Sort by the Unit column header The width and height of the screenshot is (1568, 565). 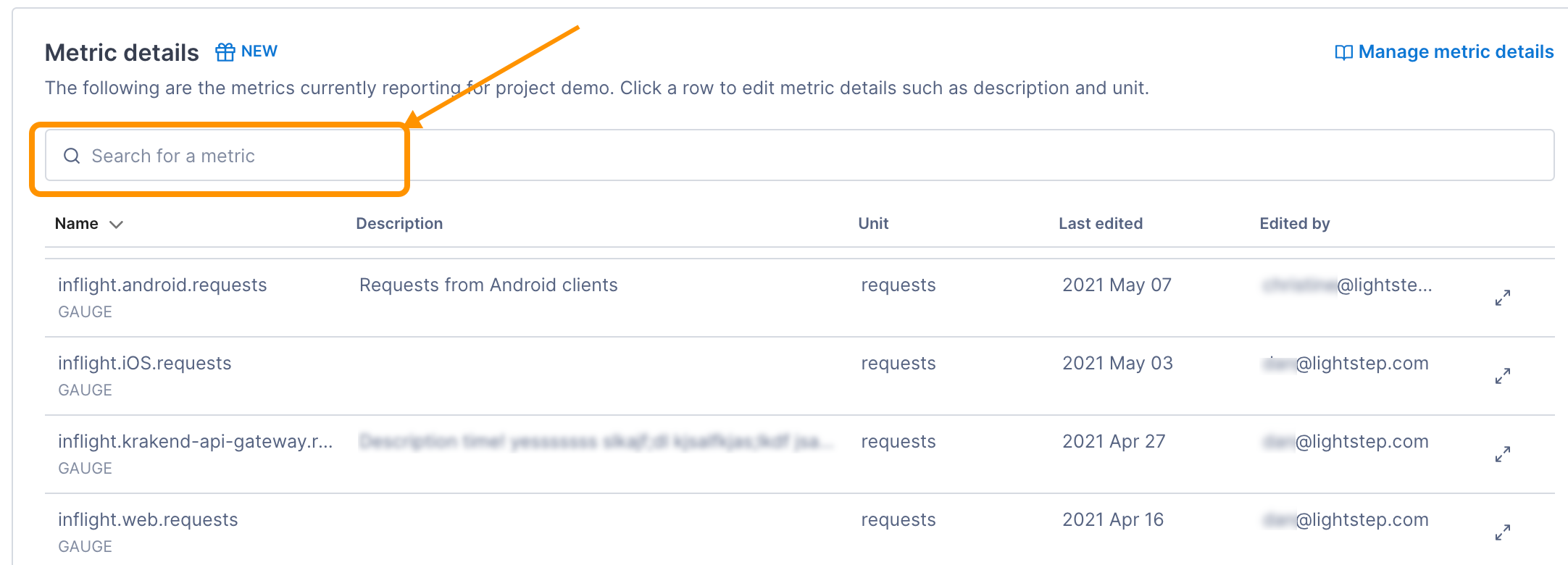click(873, 224)
